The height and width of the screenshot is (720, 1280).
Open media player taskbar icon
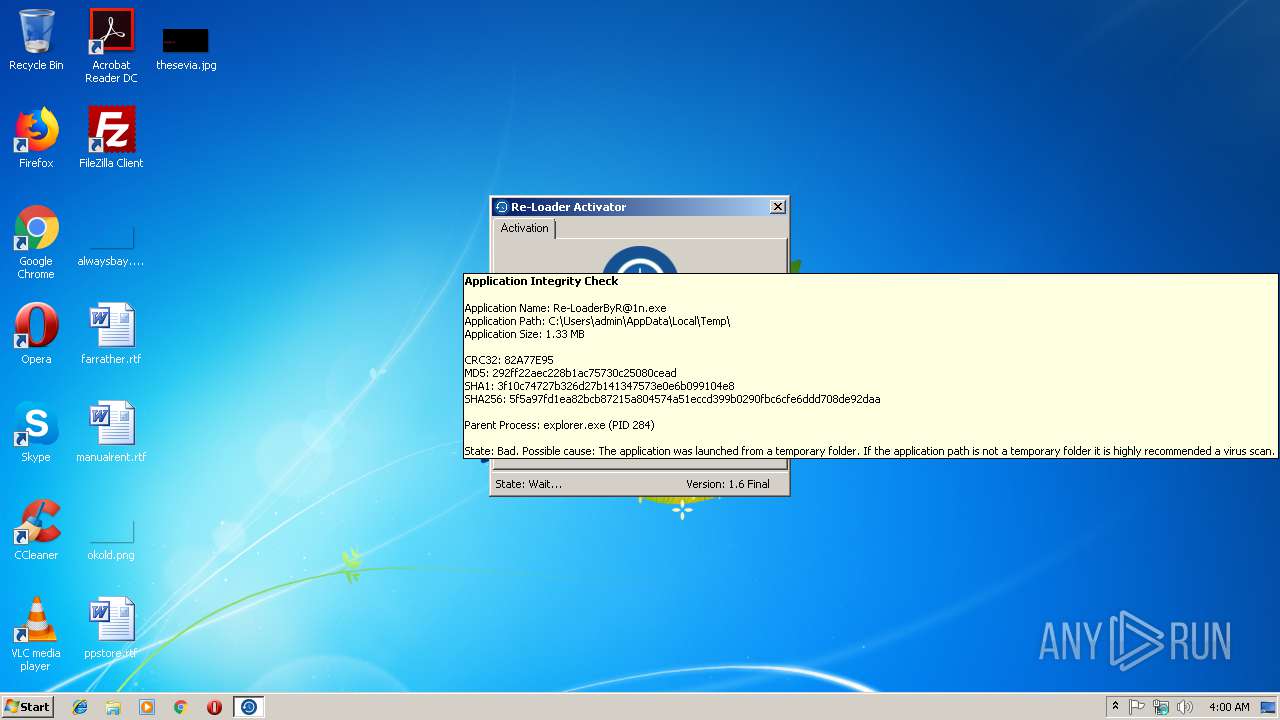[147, 707]
